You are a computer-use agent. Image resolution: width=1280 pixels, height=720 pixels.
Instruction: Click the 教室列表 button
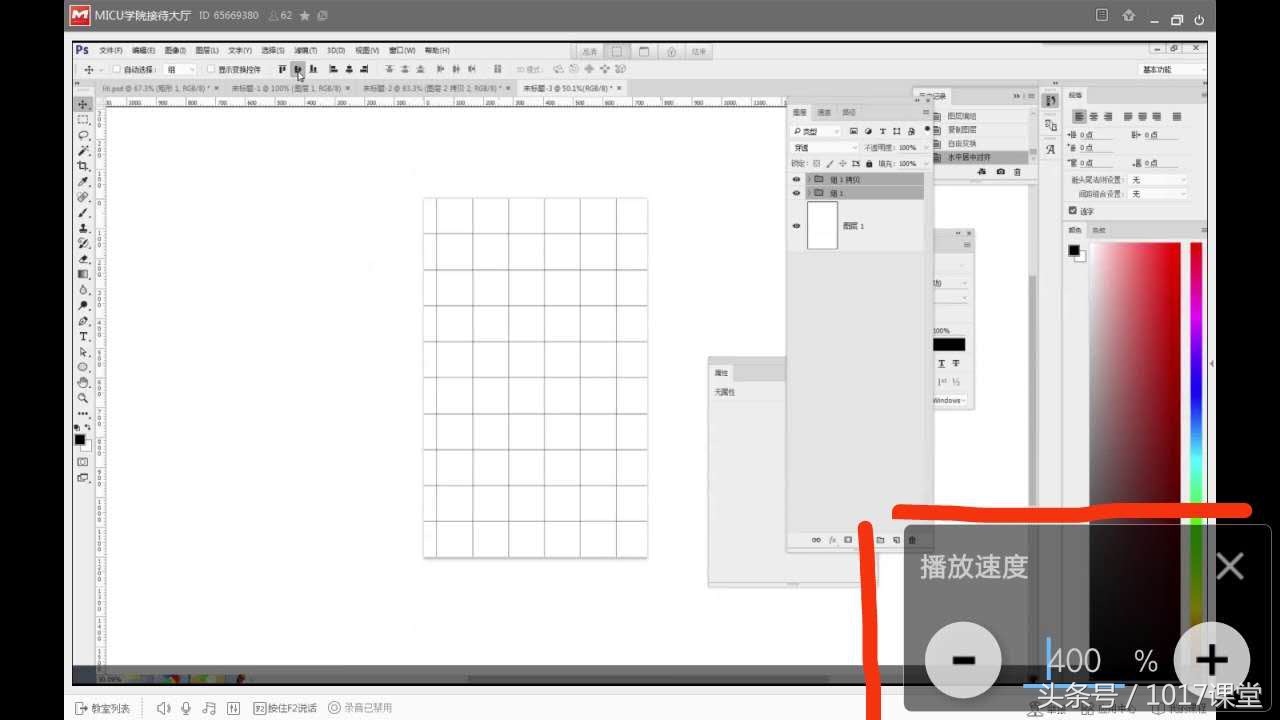pos(103,708)
